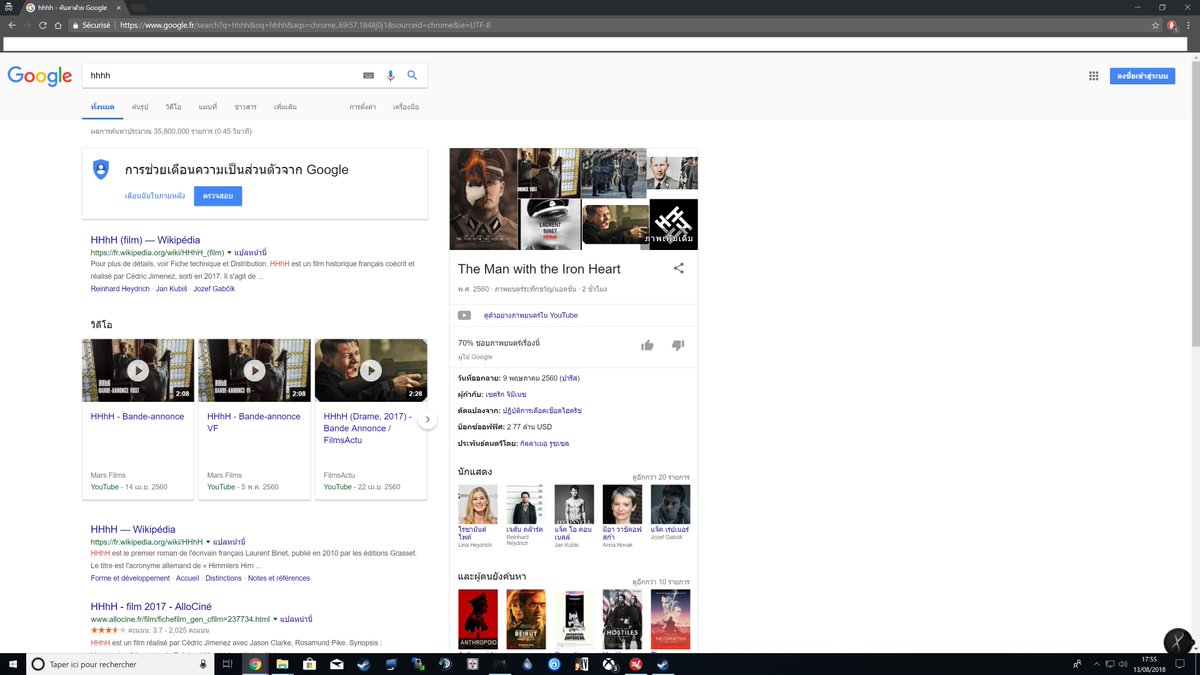
Task: Open Microsoft Store from the taskbar
Action: click(x=309, y=664)
